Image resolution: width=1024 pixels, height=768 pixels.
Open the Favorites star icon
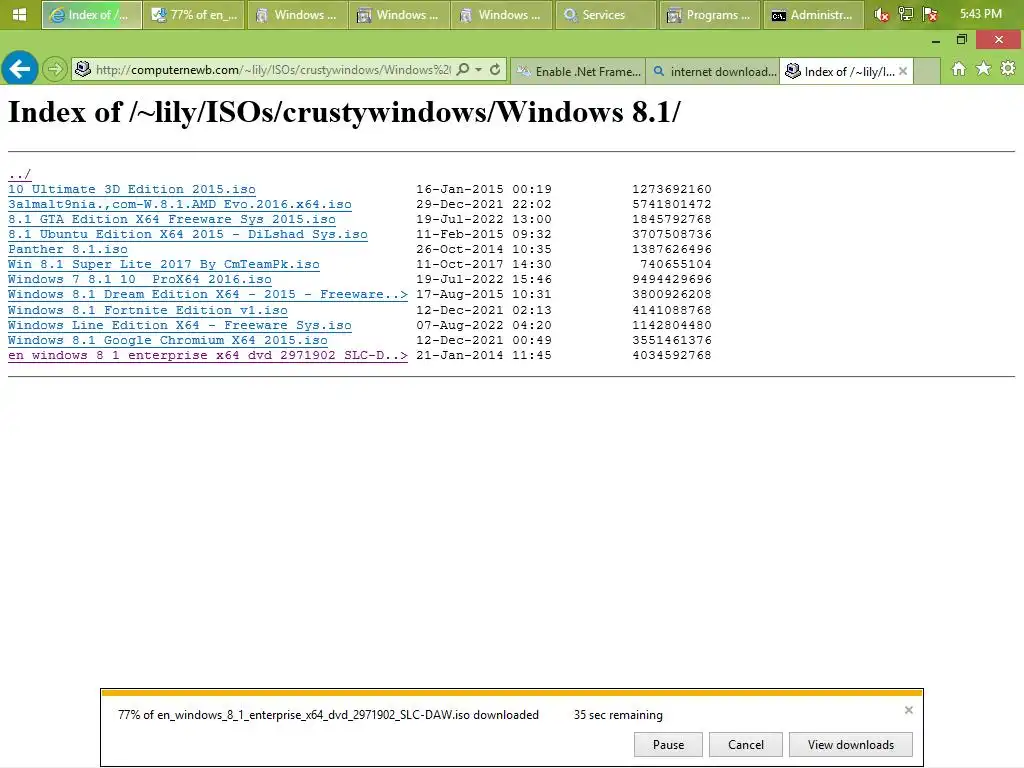tap(984, 69)
